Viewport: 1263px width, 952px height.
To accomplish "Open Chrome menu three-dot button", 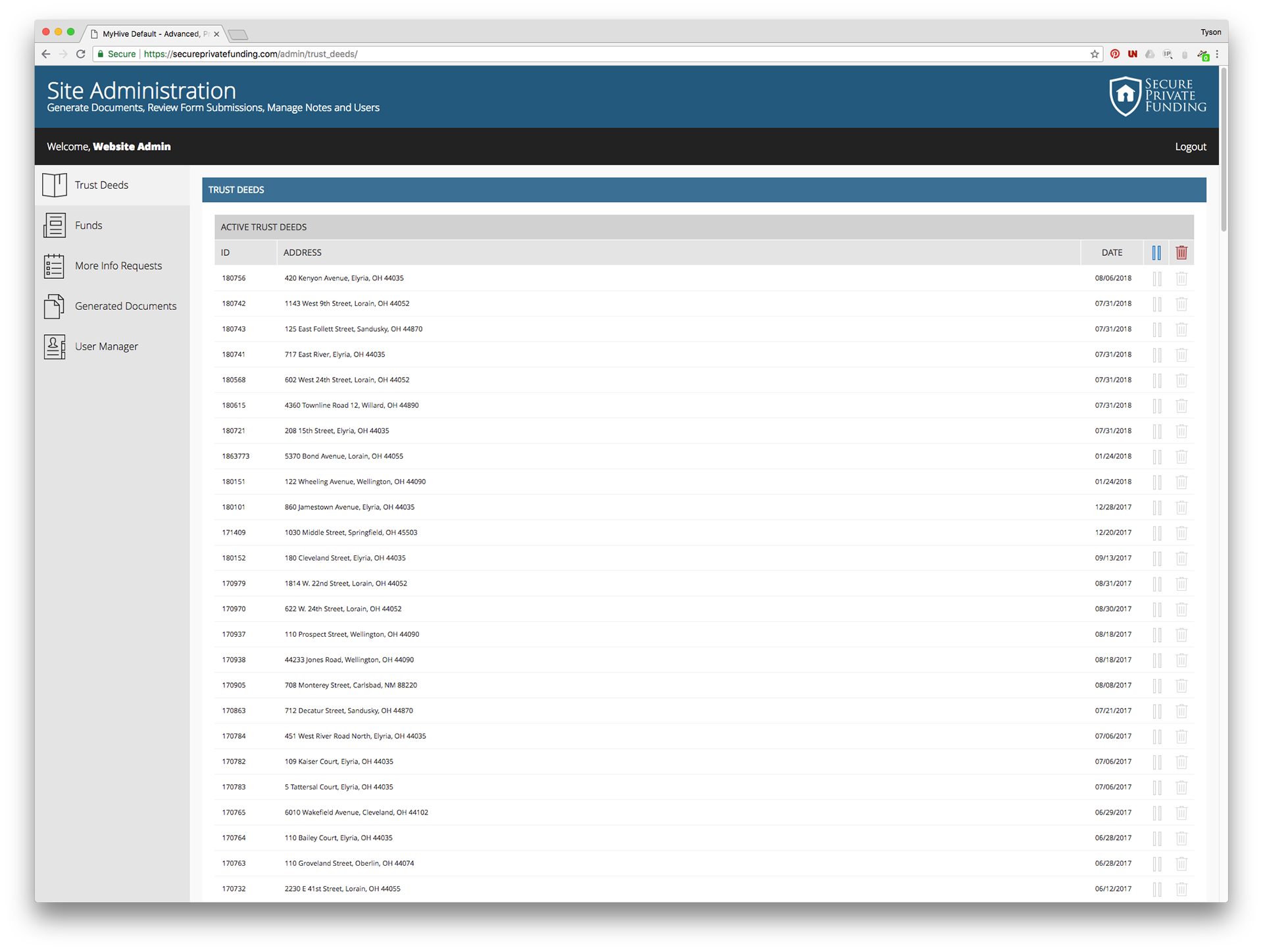I will (x=1217, y=54).
